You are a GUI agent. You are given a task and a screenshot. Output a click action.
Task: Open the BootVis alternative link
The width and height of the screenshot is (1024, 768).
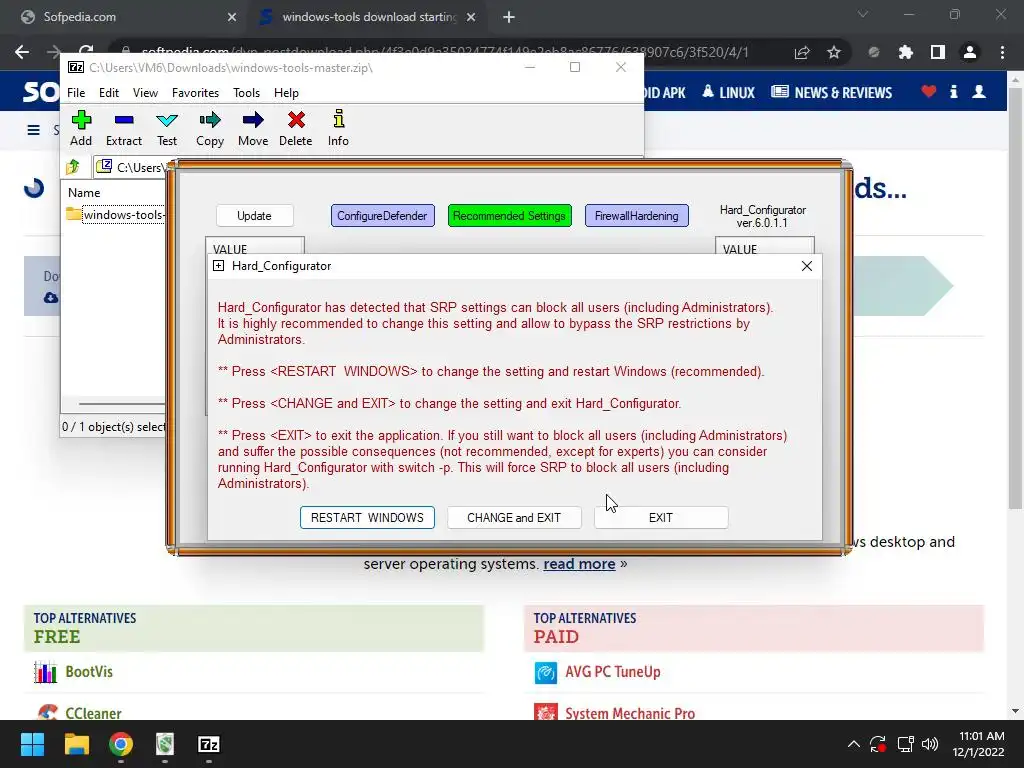(x=89, y=672)
